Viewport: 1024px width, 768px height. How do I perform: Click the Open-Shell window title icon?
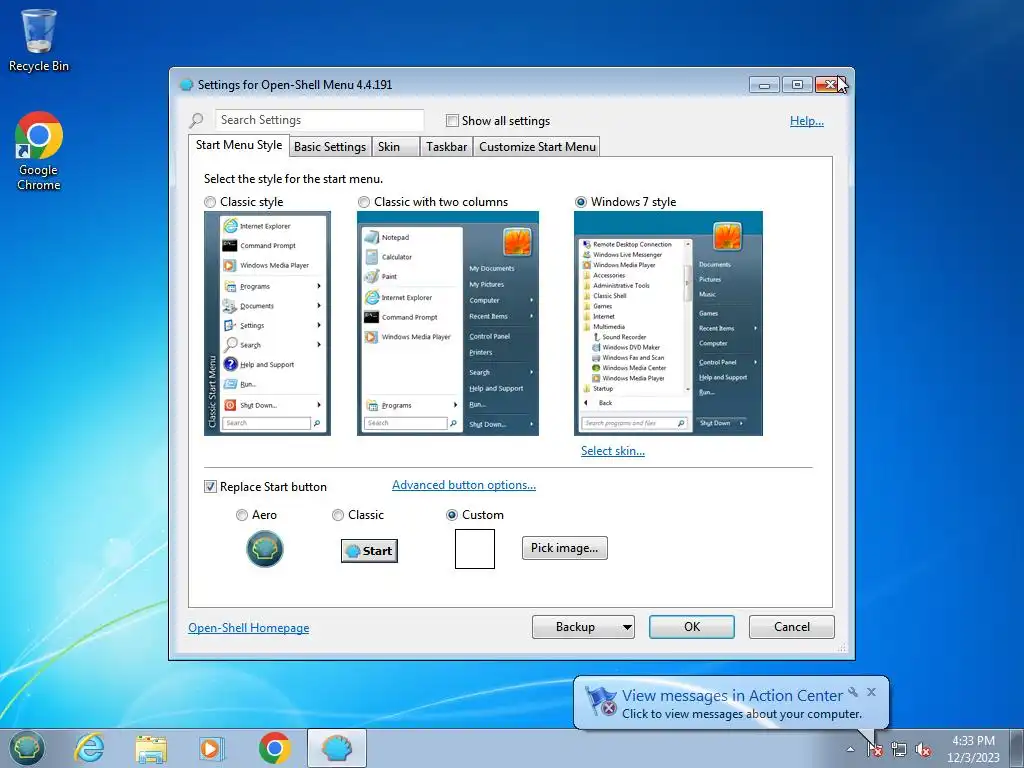pos(186,84)
